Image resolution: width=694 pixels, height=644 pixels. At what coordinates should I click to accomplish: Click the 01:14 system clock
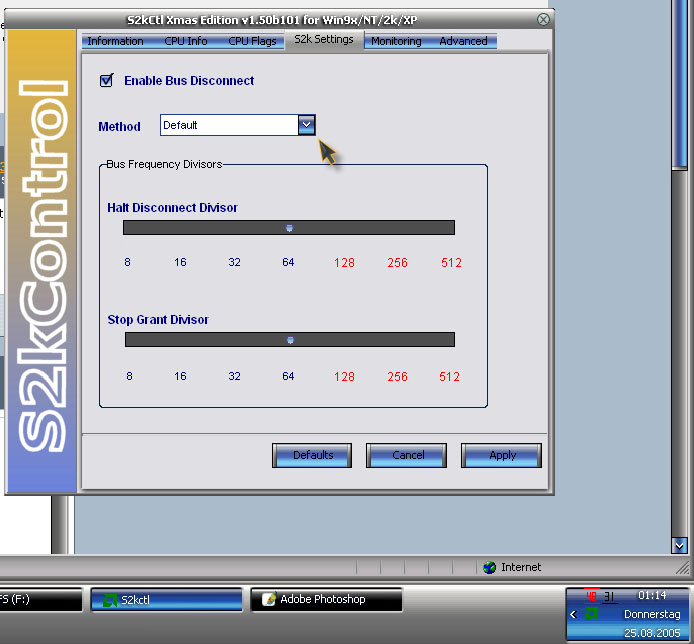point(652,595)
